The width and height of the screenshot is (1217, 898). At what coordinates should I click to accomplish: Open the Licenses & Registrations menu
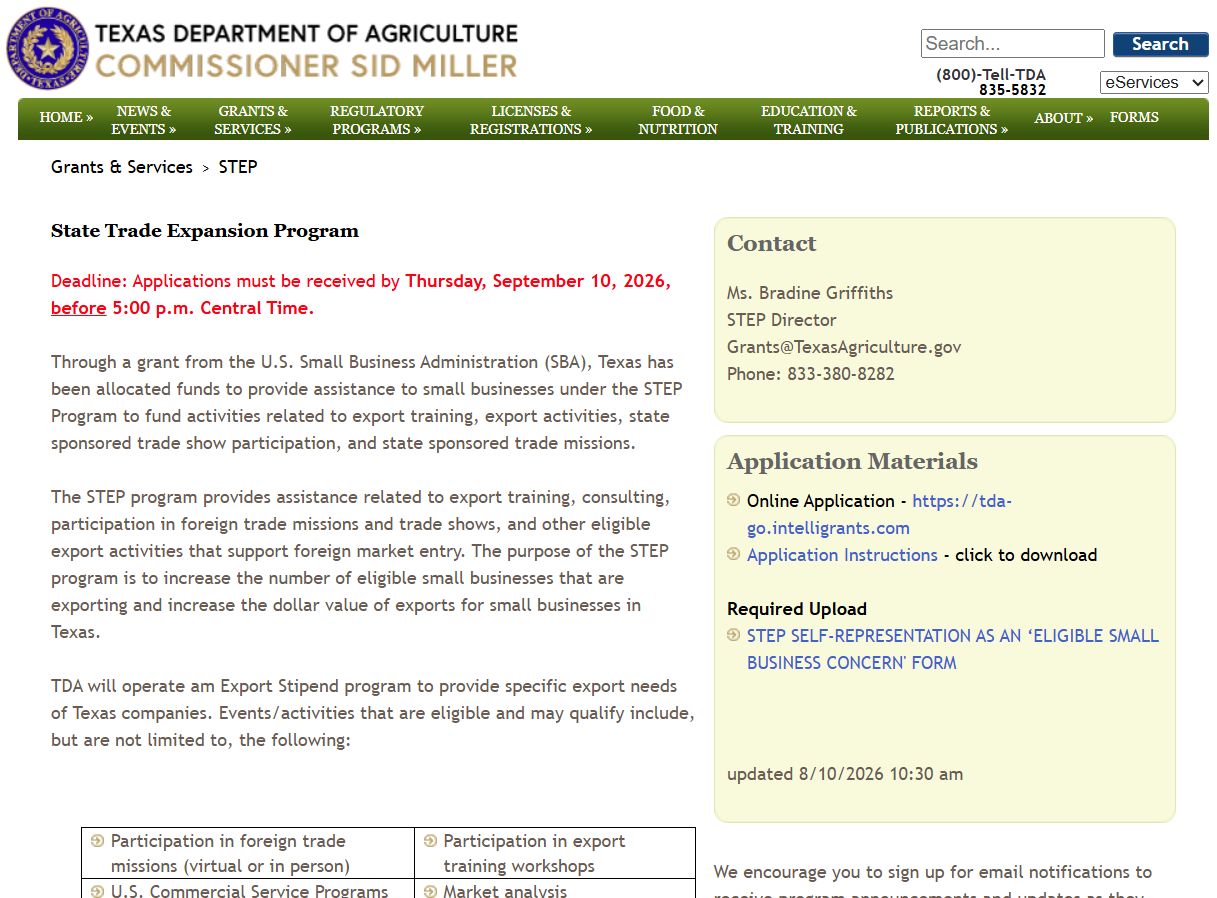tap(531, 120)
